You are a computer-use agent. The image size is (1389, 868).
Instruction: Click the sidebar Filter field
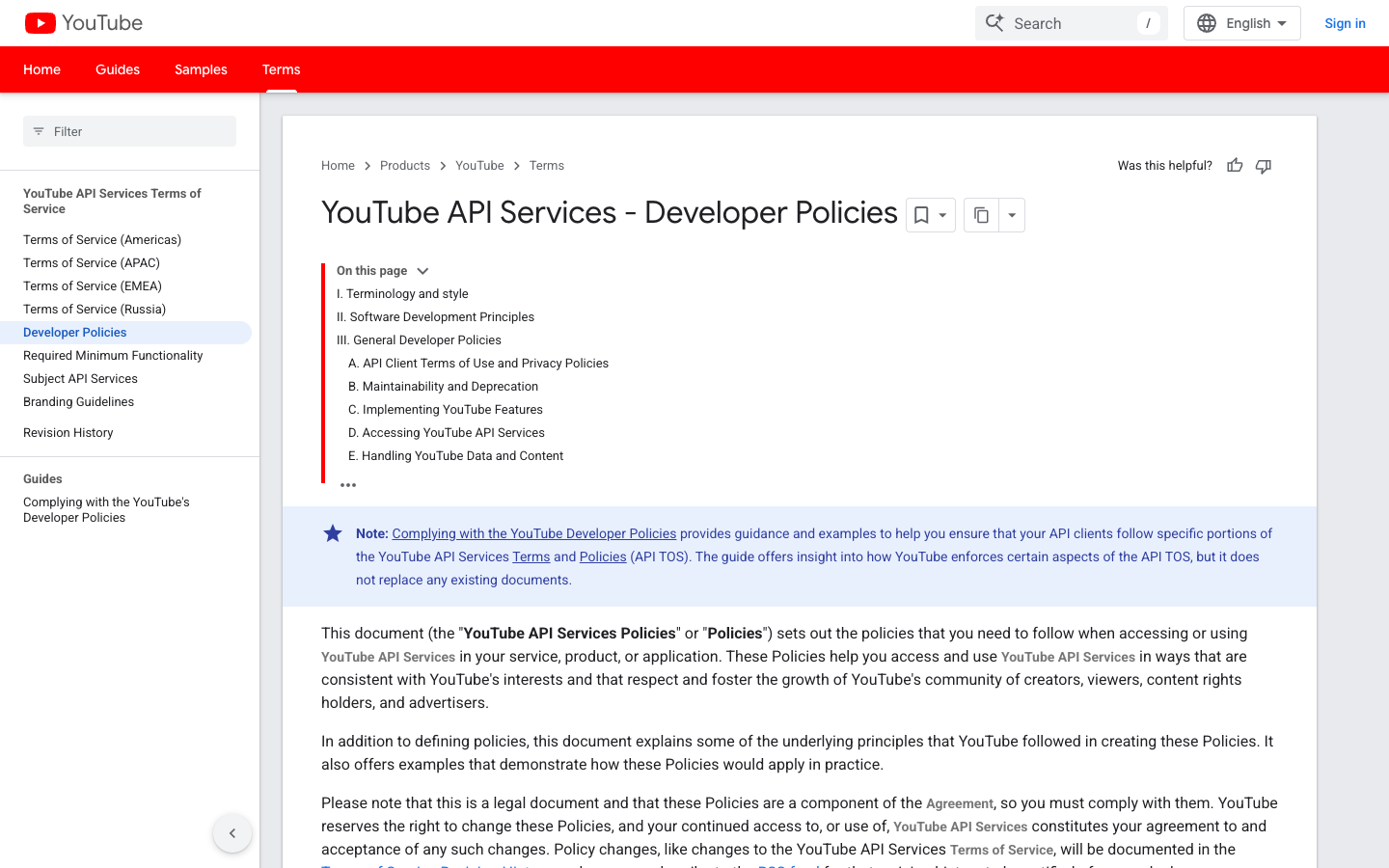tap(129, 131)
